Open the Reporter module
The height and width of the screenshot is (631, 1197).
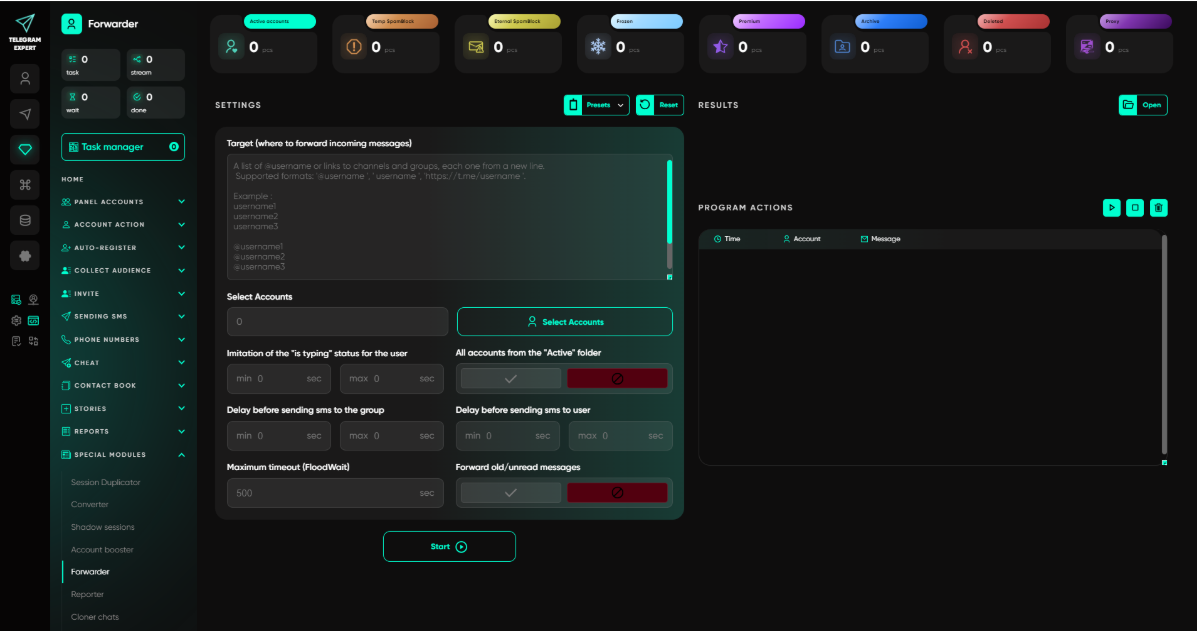point(87,594)
